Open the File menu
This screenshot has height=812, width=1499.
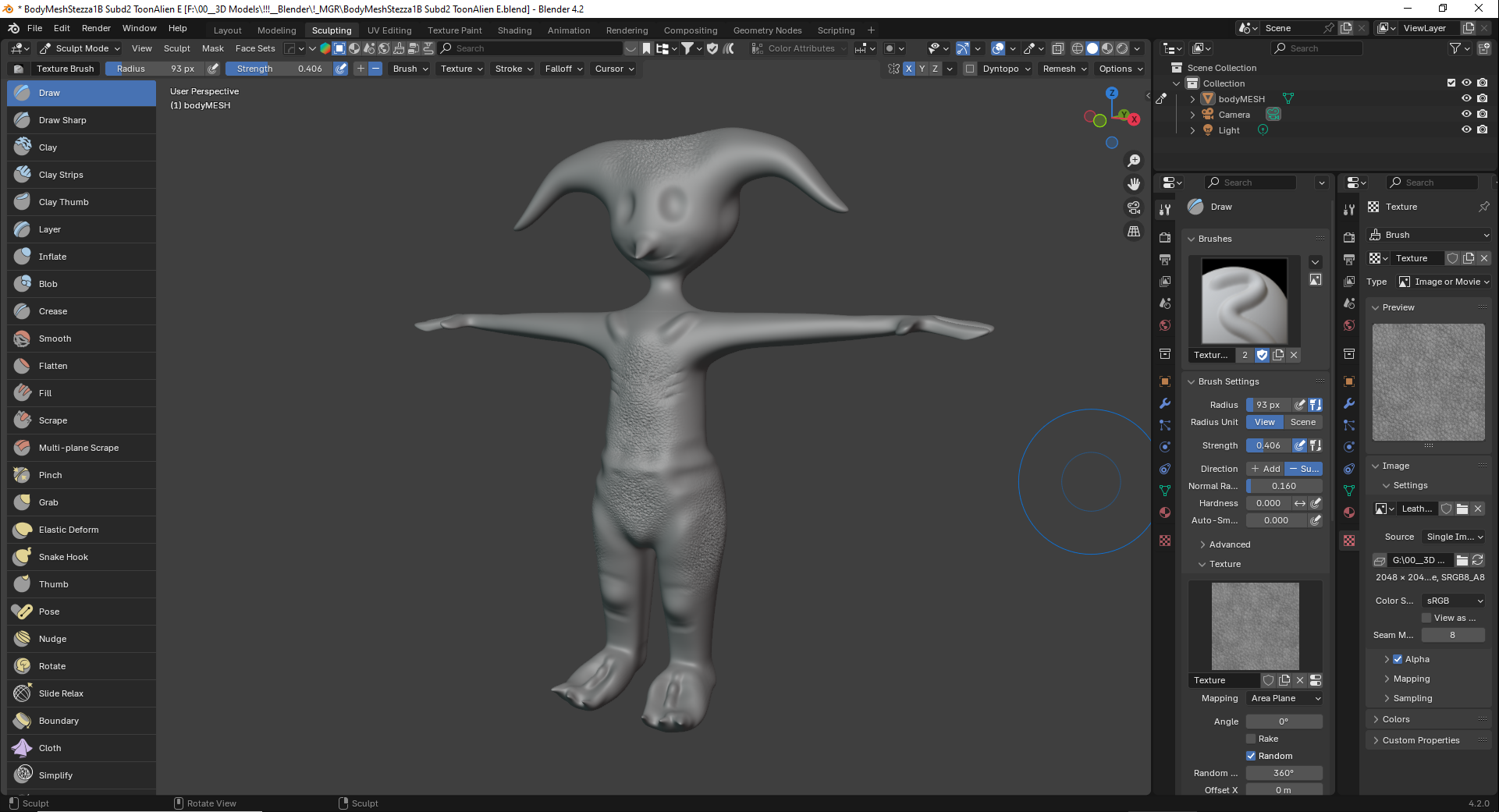(x=34, y=28)
